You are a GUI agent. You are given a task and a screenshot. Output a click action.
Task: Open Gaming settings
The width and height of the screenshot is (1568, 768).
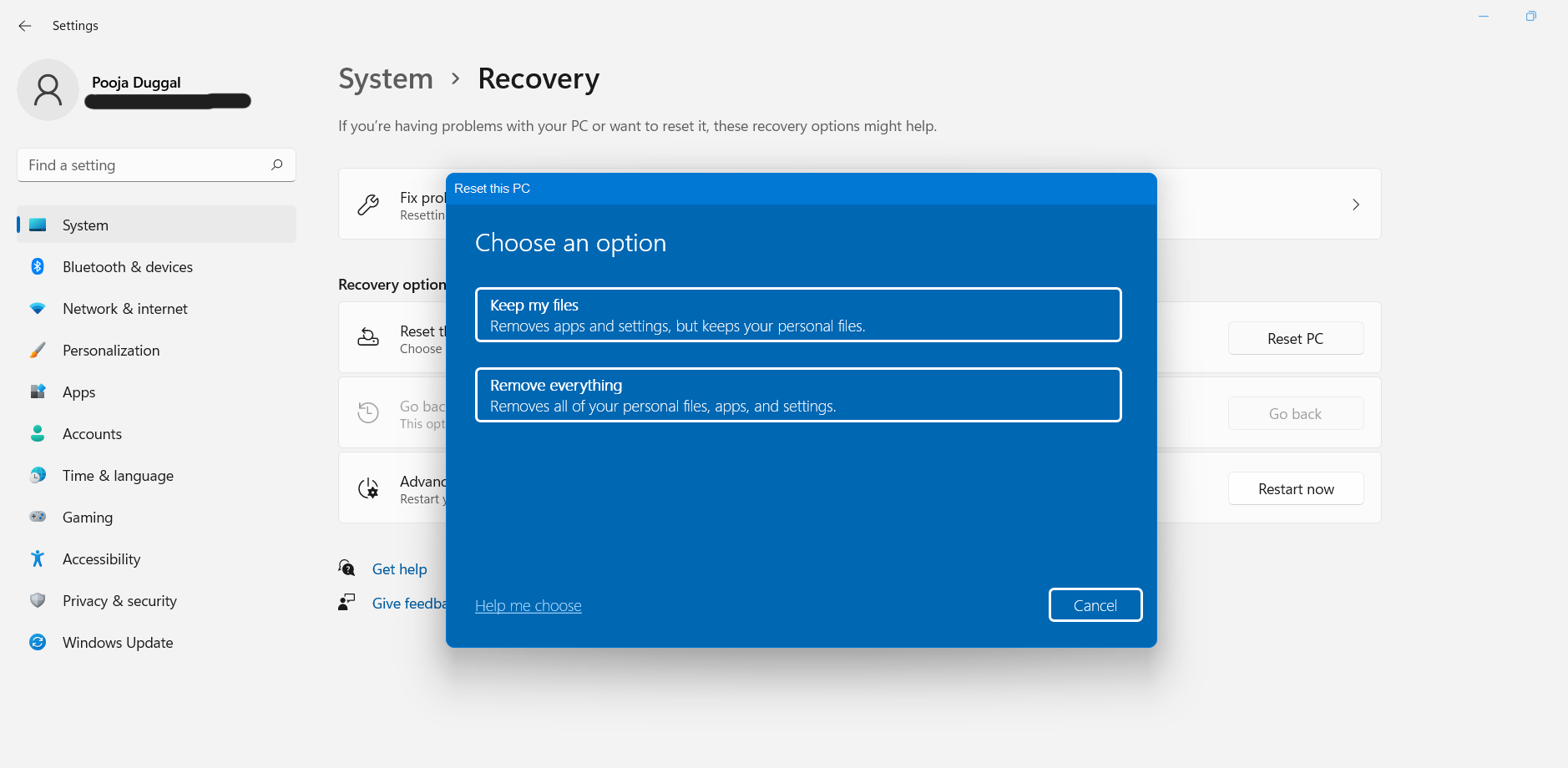156,517
